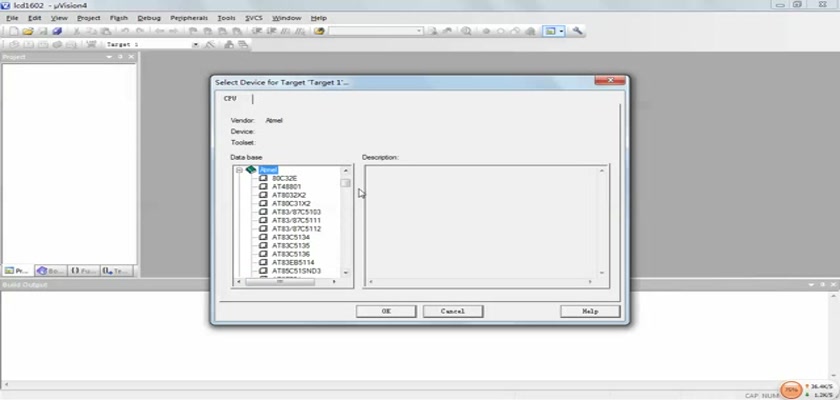Close the Project panel
Image resolution: width=840 pixels, height=400 pixels.
pyautogui.click(x=131, y=57)
